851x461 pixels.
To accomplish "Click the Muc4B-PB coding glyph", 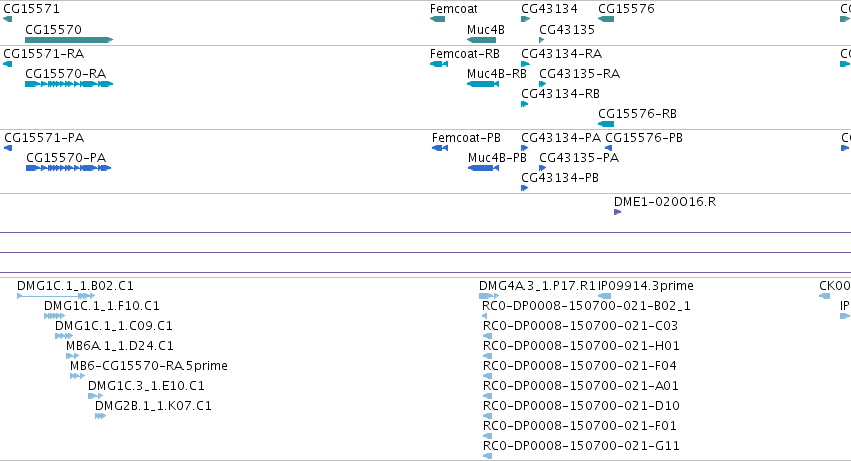I will coord(483,168).
